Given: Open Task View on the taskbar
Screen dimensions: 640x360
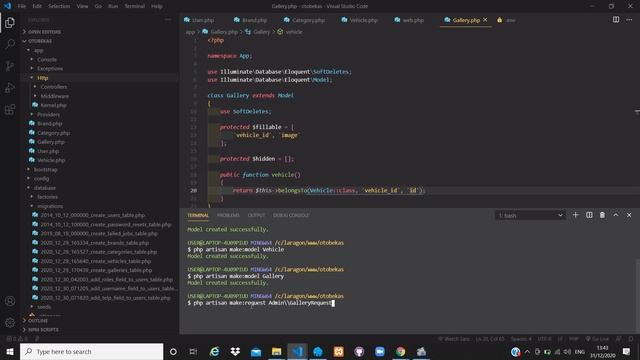Looking at the screenshot, I should coord(193,351).
